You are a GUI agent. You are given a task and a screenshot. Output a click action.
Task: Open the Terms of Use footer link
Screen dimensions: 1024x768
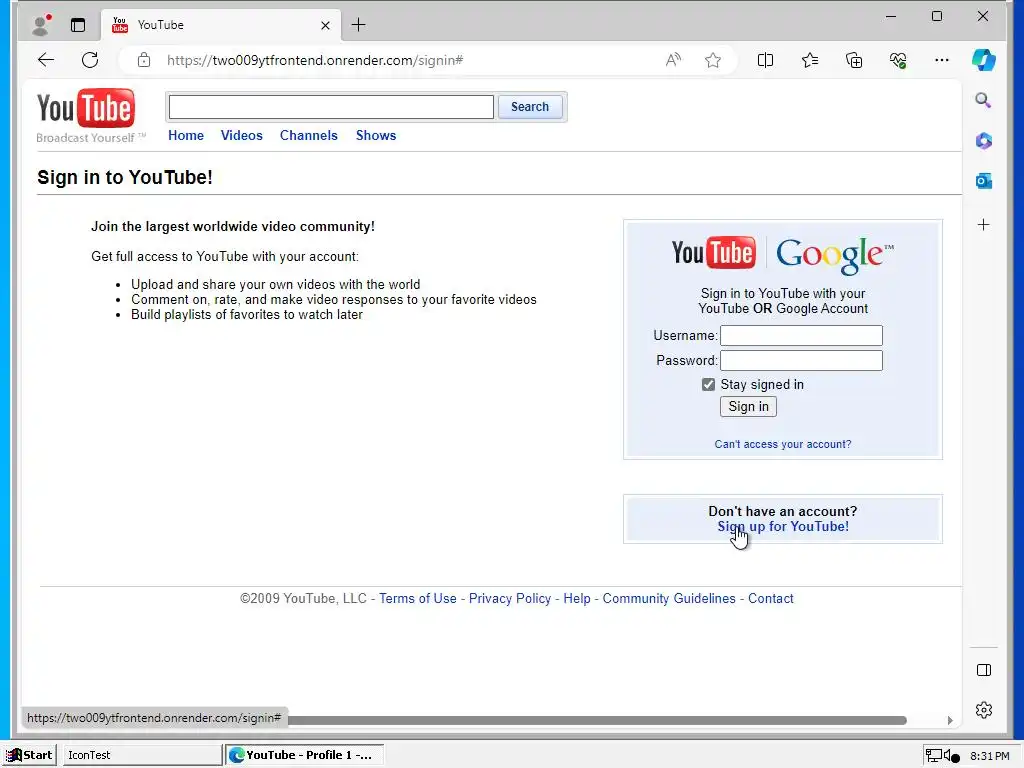[x=418, y=598]
